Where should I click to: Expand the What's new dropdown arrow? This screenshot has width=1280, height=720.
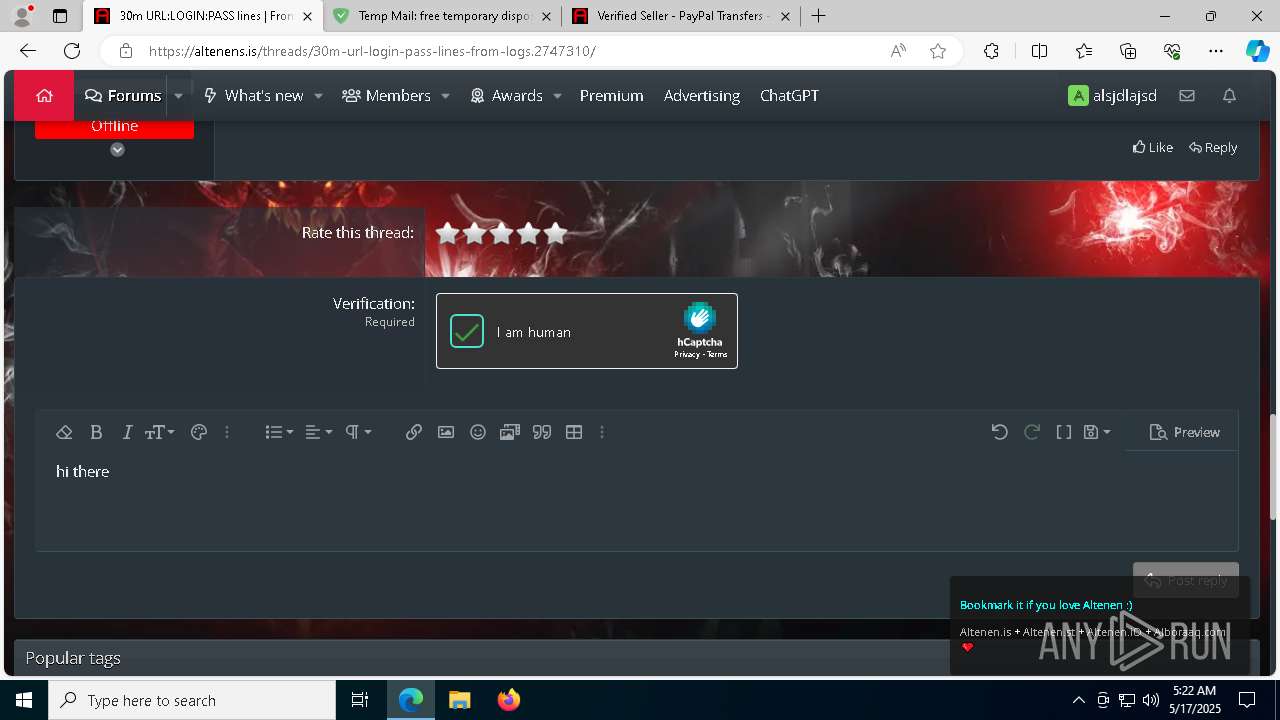318,96
